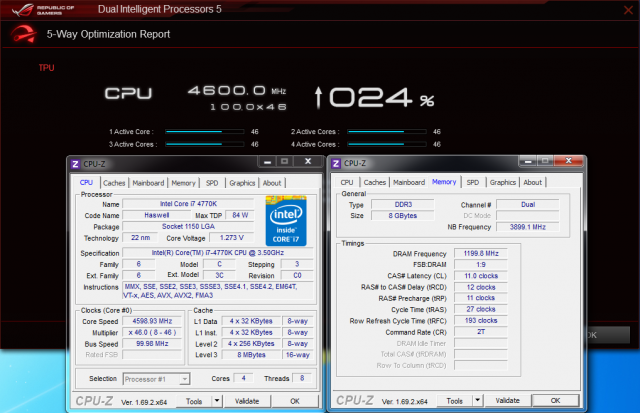Expand Tools dropdown arrow in left CPU-Z
This screenshot has height=413, width=640.
point(217,401)
